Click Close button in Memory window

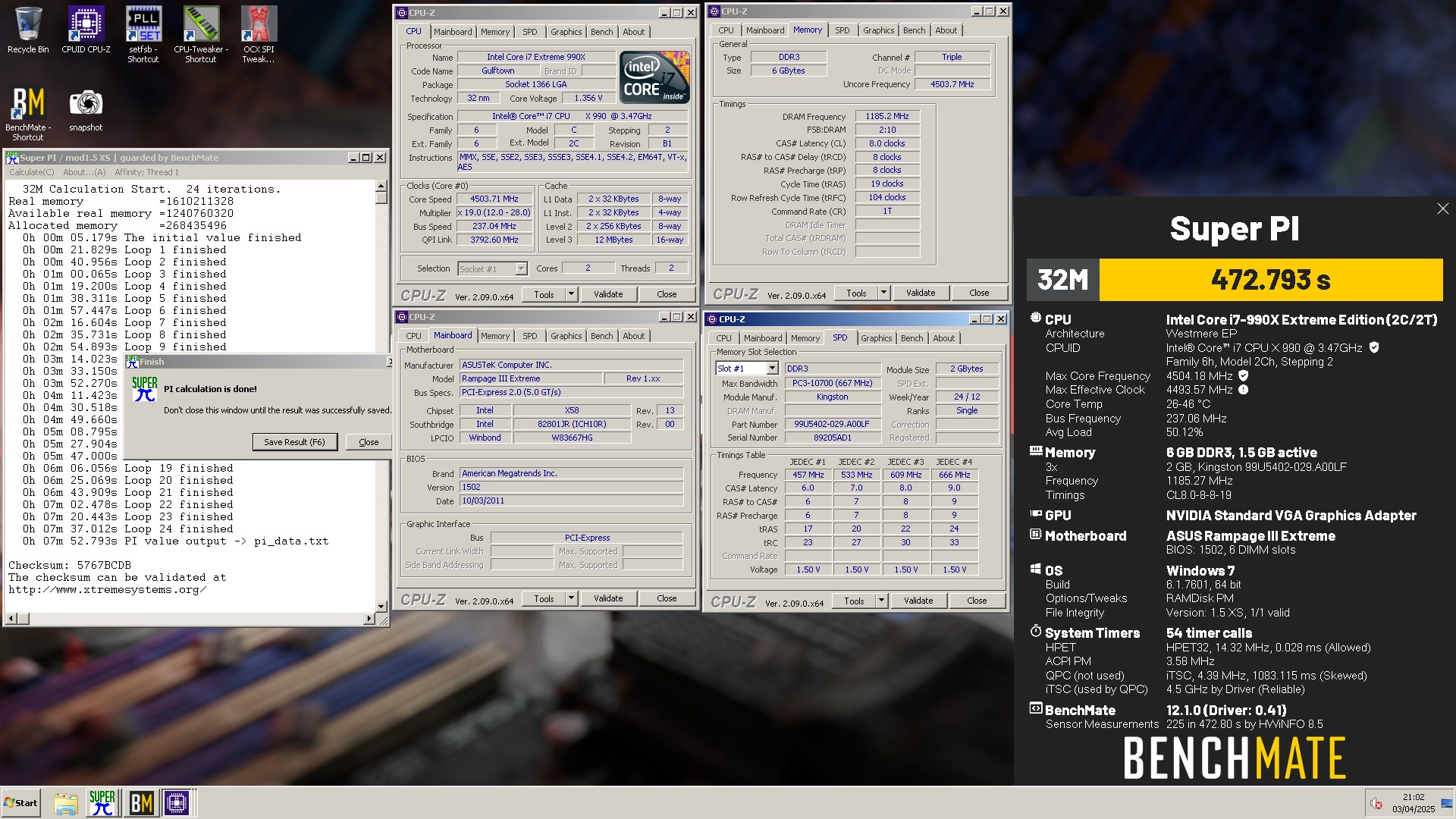(979, 293)
